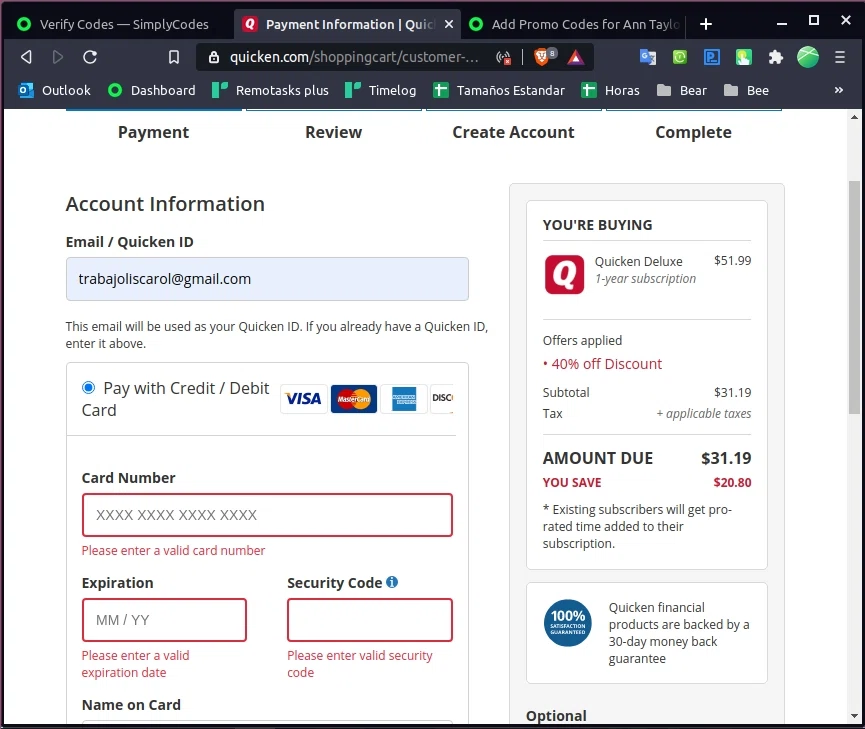
Task: Open the Outlook bookmark
Action: pos(56,90)
